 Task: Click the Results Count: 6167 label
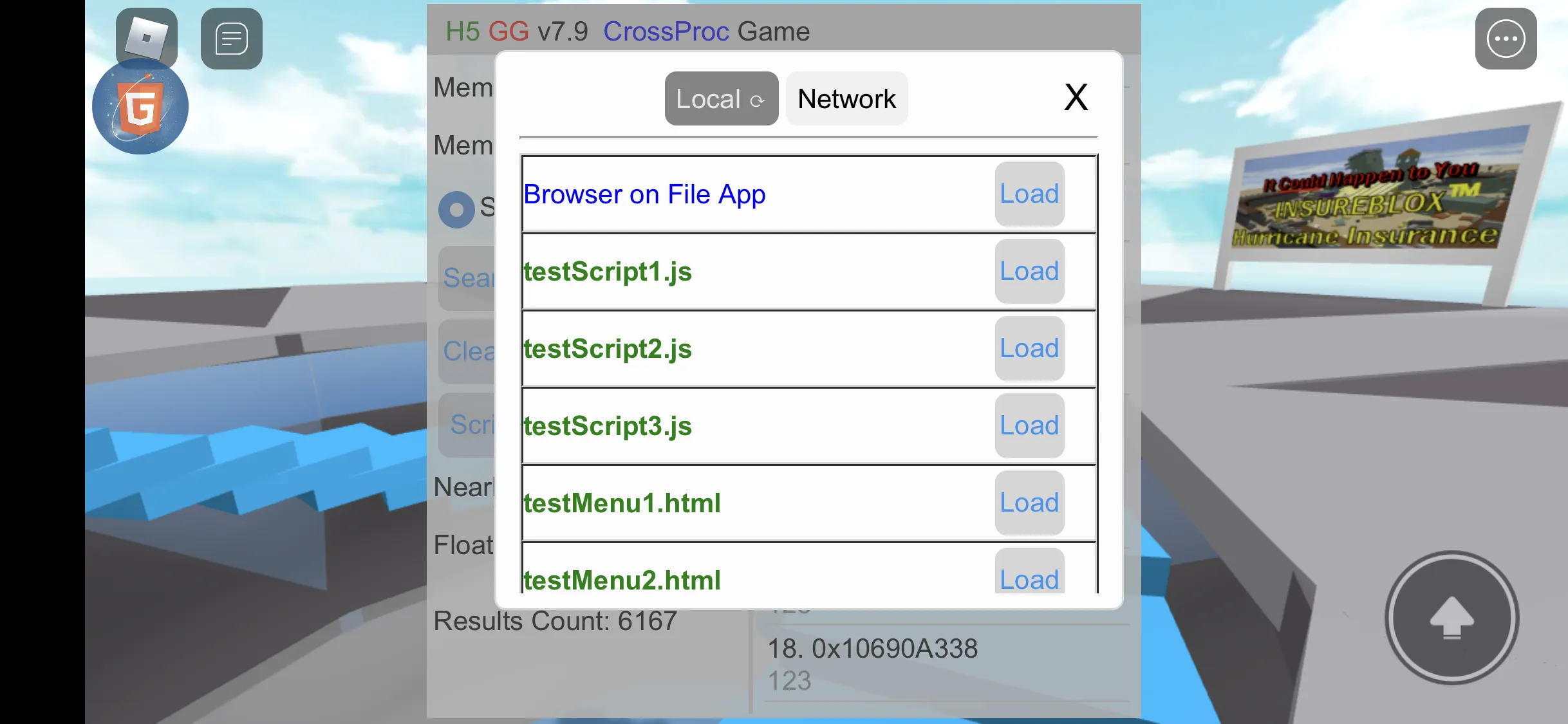tap(555, 621)
